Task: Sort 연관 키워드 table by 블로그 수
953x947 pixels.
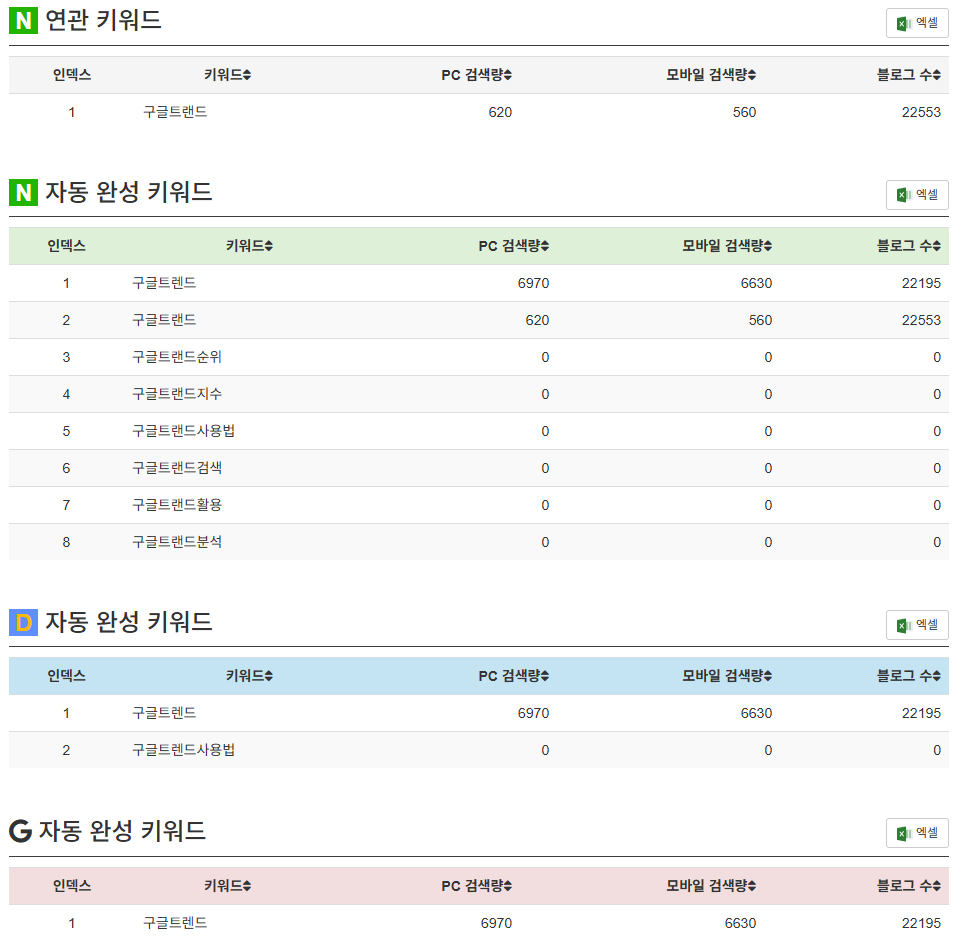Action: [x=909, y=75]
